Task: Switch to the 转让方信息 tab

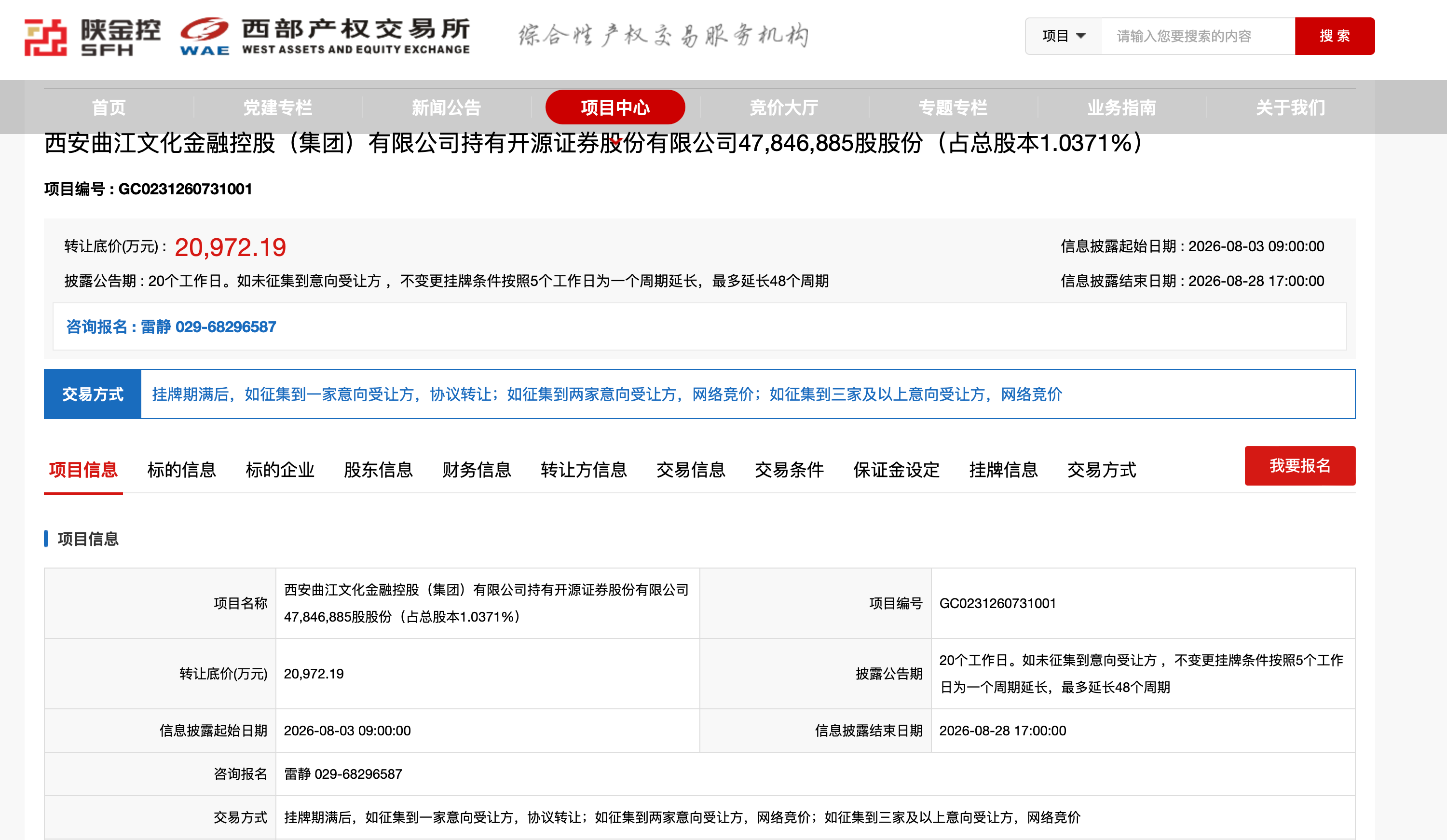Action: tap(584, 470)
